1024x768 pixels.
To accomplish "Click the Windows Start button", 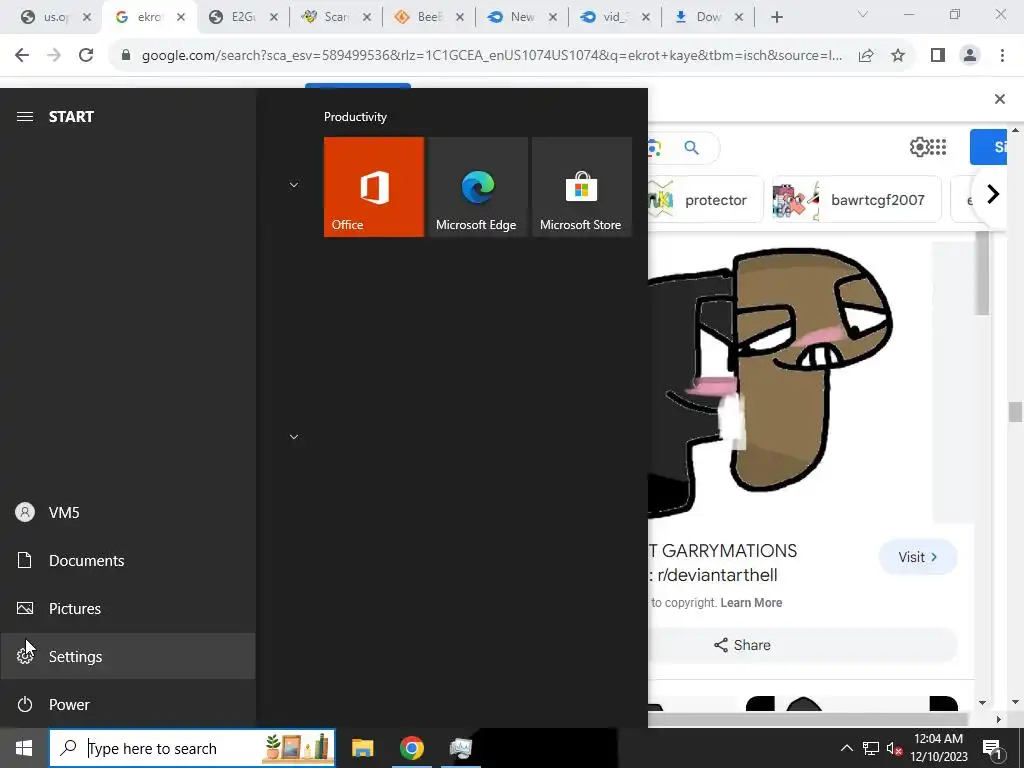I will click(24, 748).
